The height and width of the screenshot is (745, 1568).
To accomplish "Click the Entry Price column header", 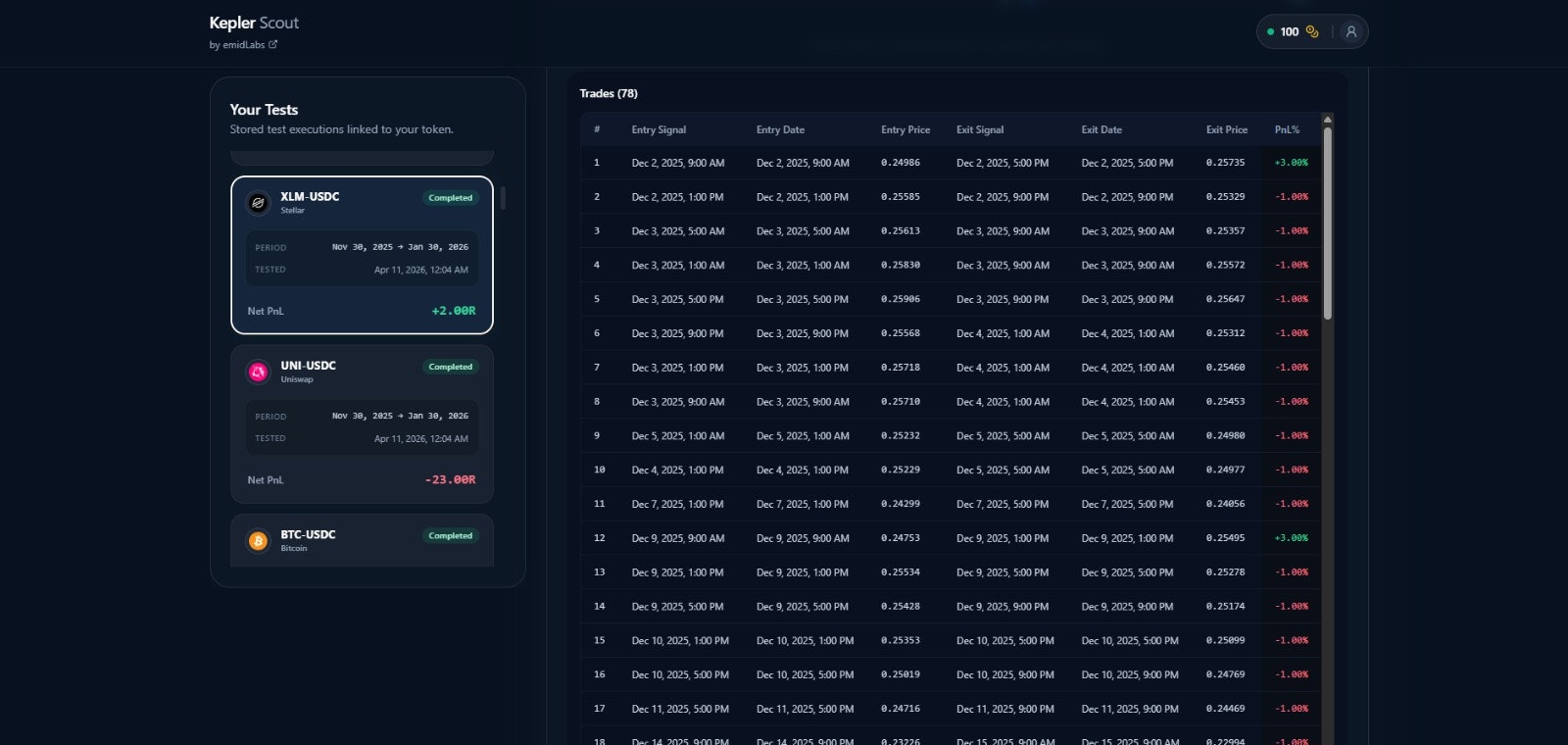I will coord(906,129).
